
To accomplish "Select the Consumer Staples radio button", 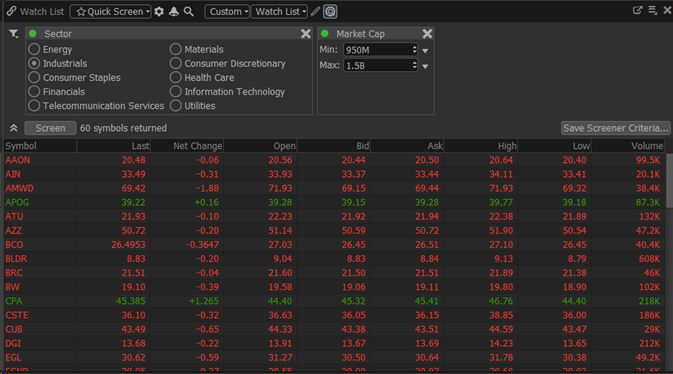I will [x=34, y=78].
